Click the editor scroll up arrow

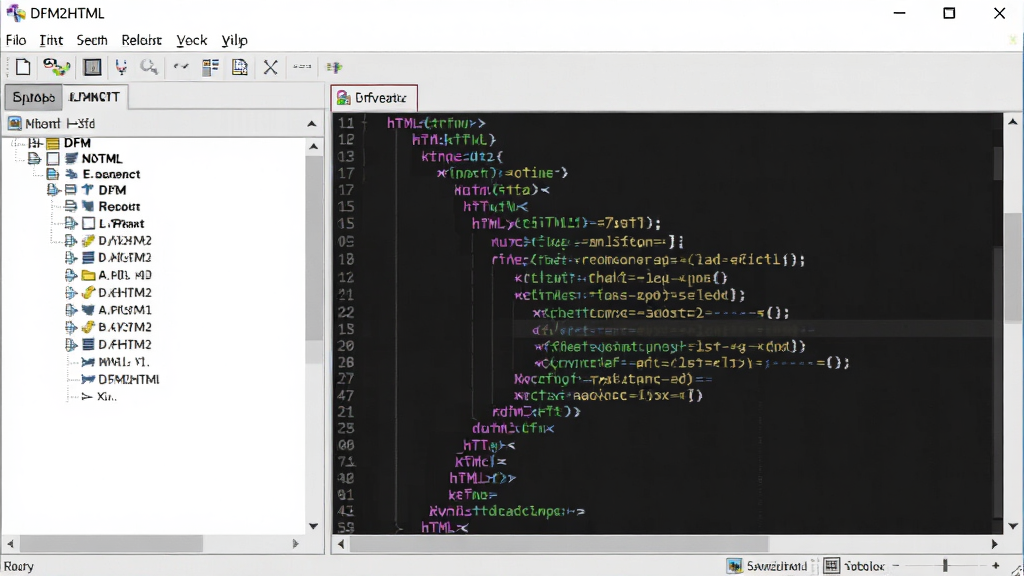click(1012, 122)
